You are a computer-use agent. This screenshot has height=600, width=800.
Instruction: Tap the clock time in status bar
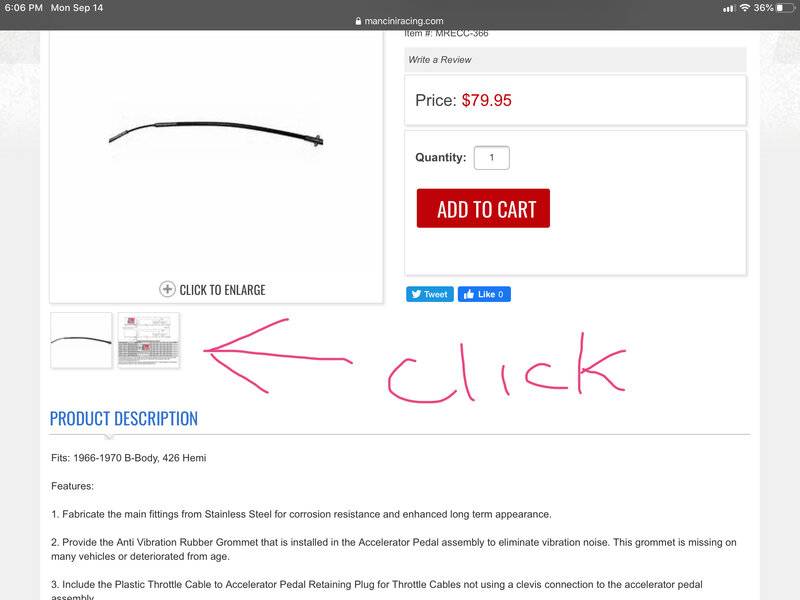point(23,8)
